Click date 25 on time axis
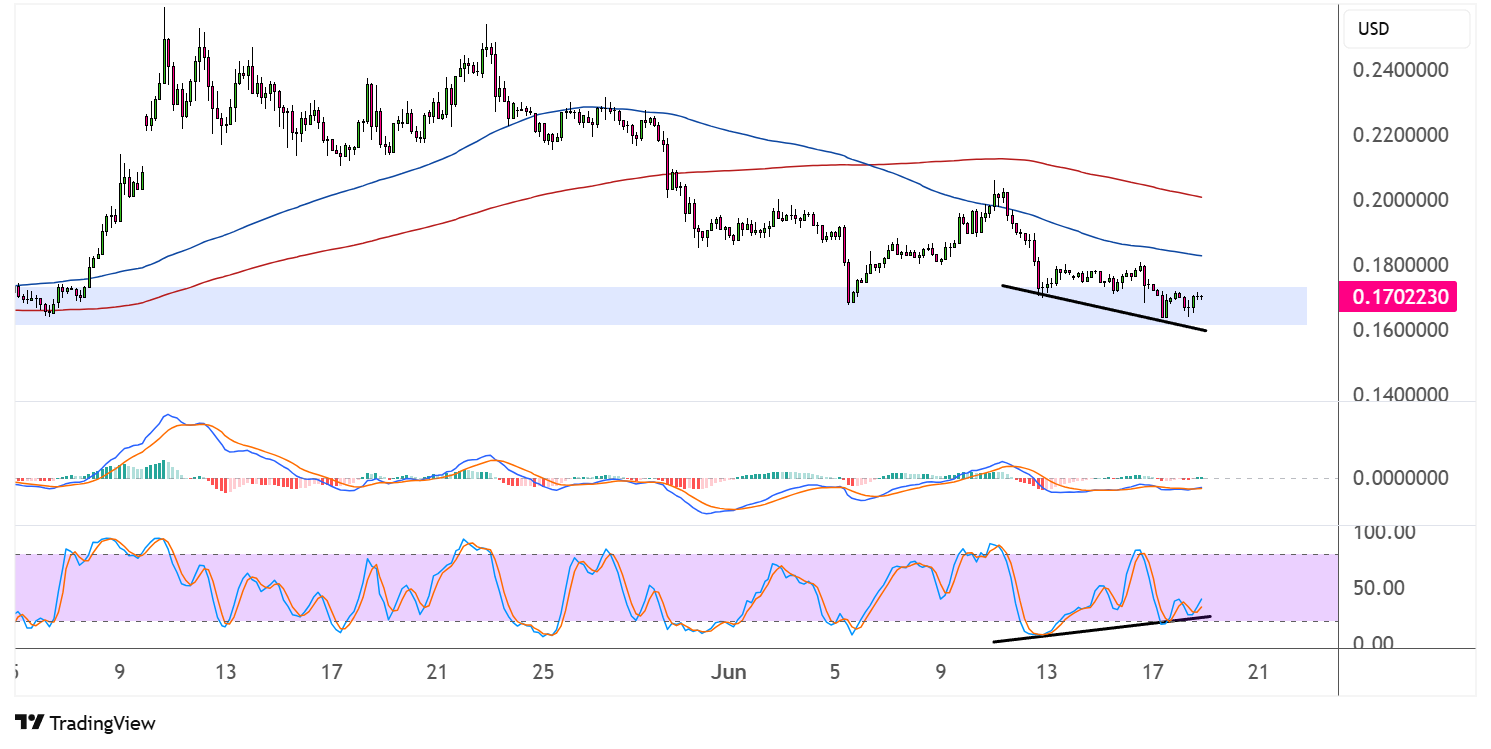Viewport: 1491px width, 749px height. 543,673
